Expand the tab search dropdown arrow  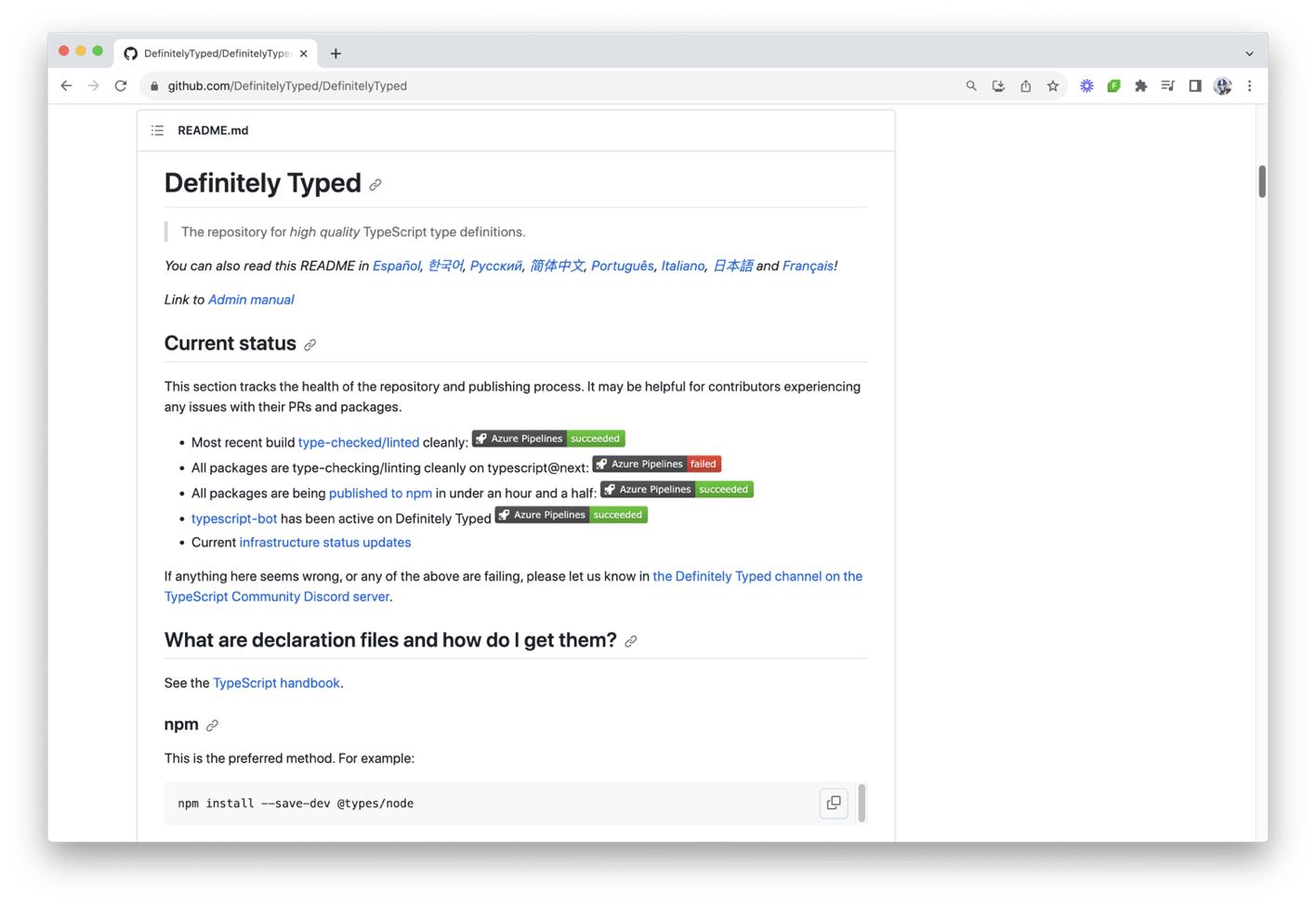click(1249, 53)
